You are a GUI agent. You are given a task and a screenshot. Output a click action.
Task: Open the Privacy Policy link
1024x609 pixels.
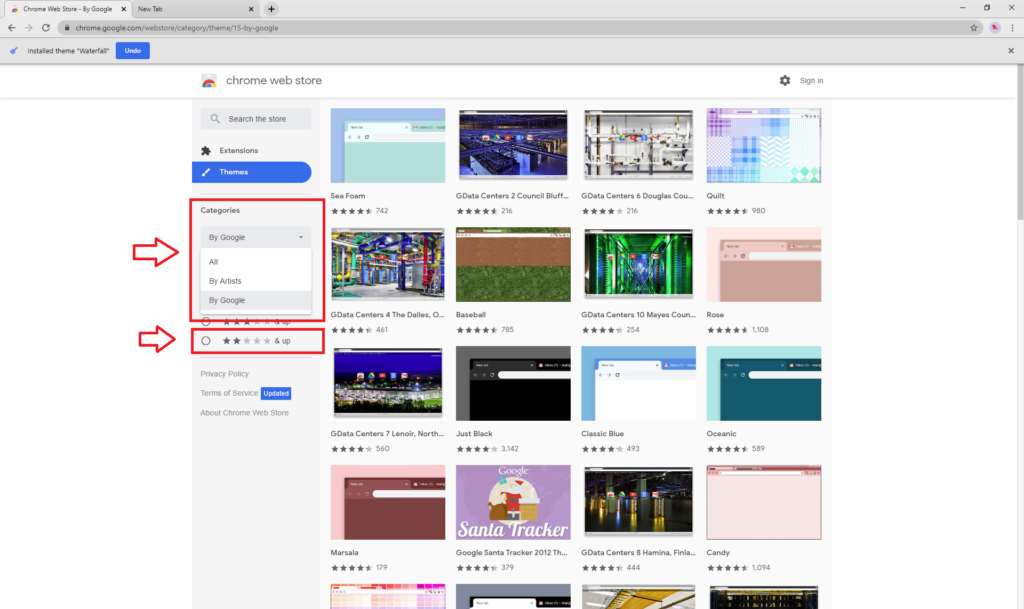pos(225,373)
